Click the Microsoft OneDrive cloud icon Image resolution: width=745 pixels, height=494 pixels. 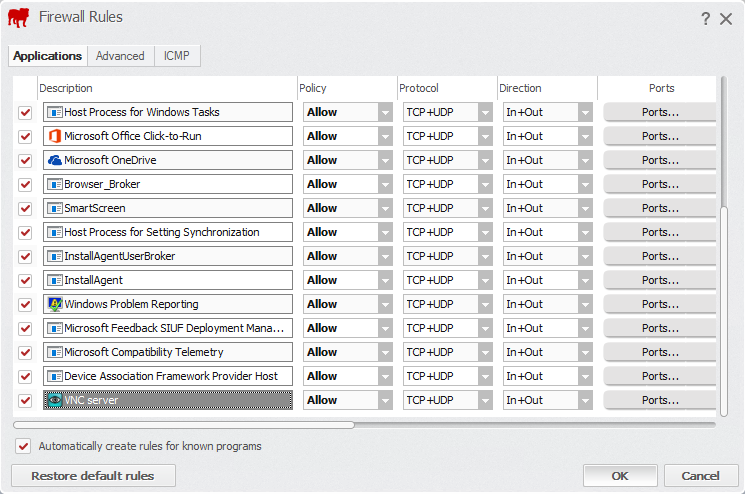click(x=55, y=160)
